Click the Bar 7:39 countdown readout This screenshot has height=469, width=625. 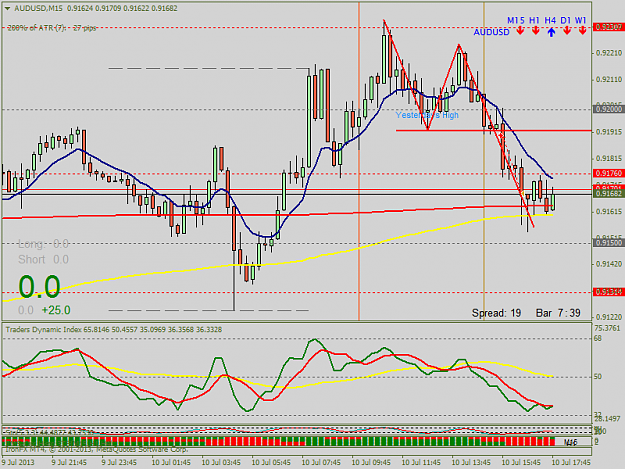tap(558, 313)
